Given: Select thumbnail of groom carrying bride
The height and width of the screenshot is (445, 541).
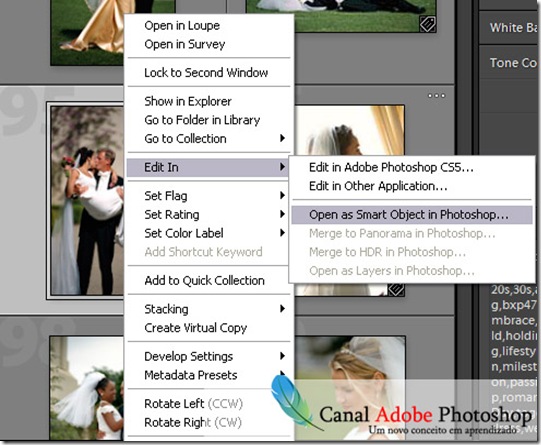Looking at the screenshot, I should 87,200.
